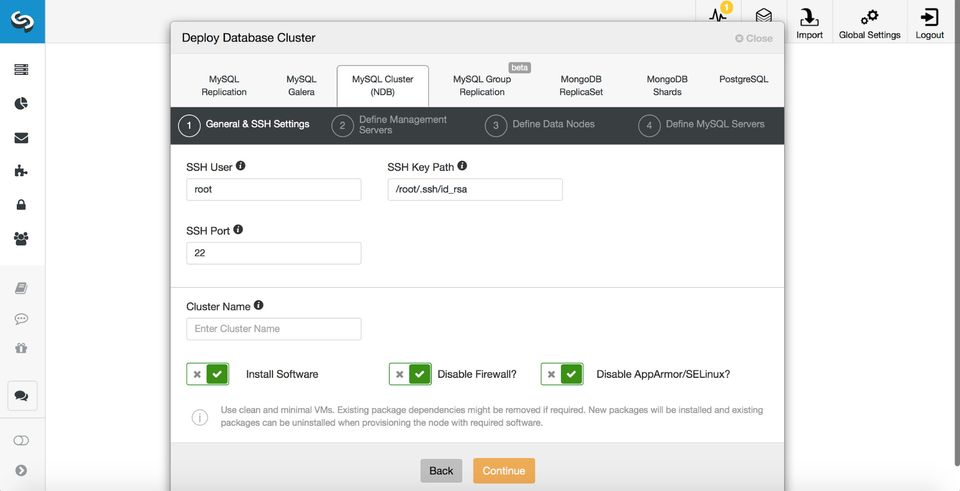Go to step 4 Define MySQL Servers
Screen dimensions: 960x491
701,125
